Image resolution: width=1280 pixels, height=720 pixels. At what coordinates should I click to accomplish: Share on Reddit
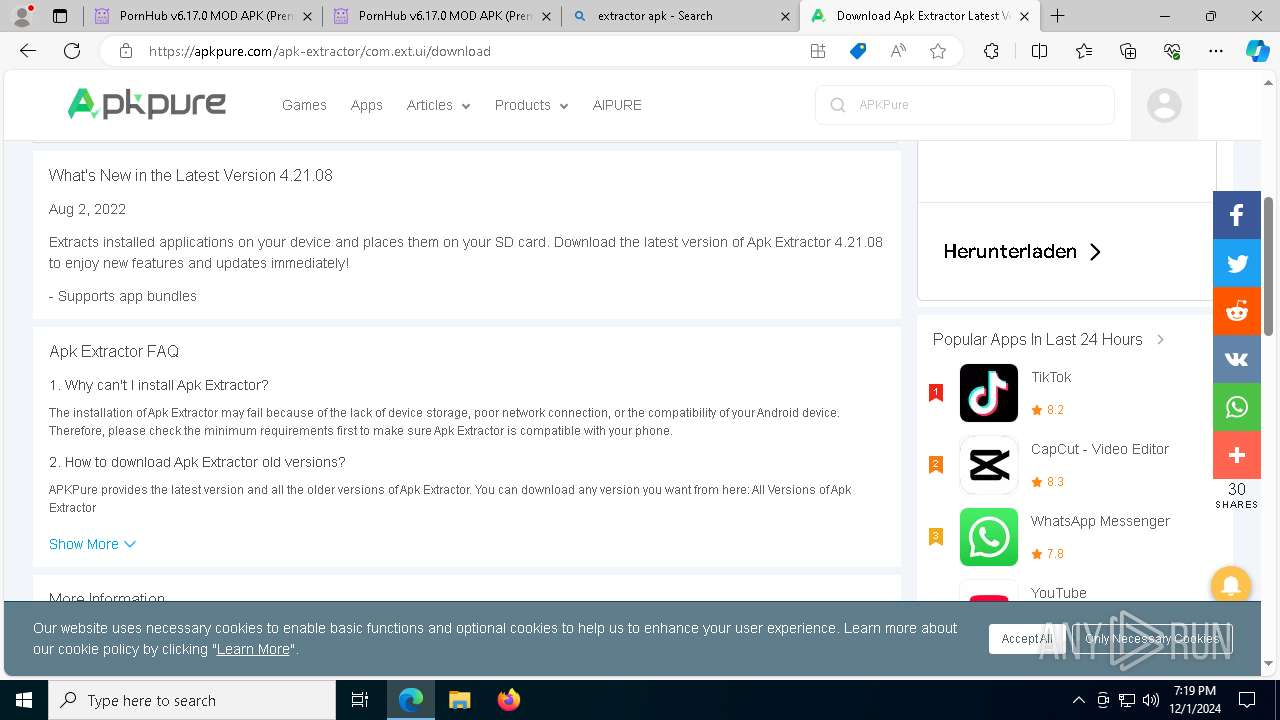click(1237, 311)
